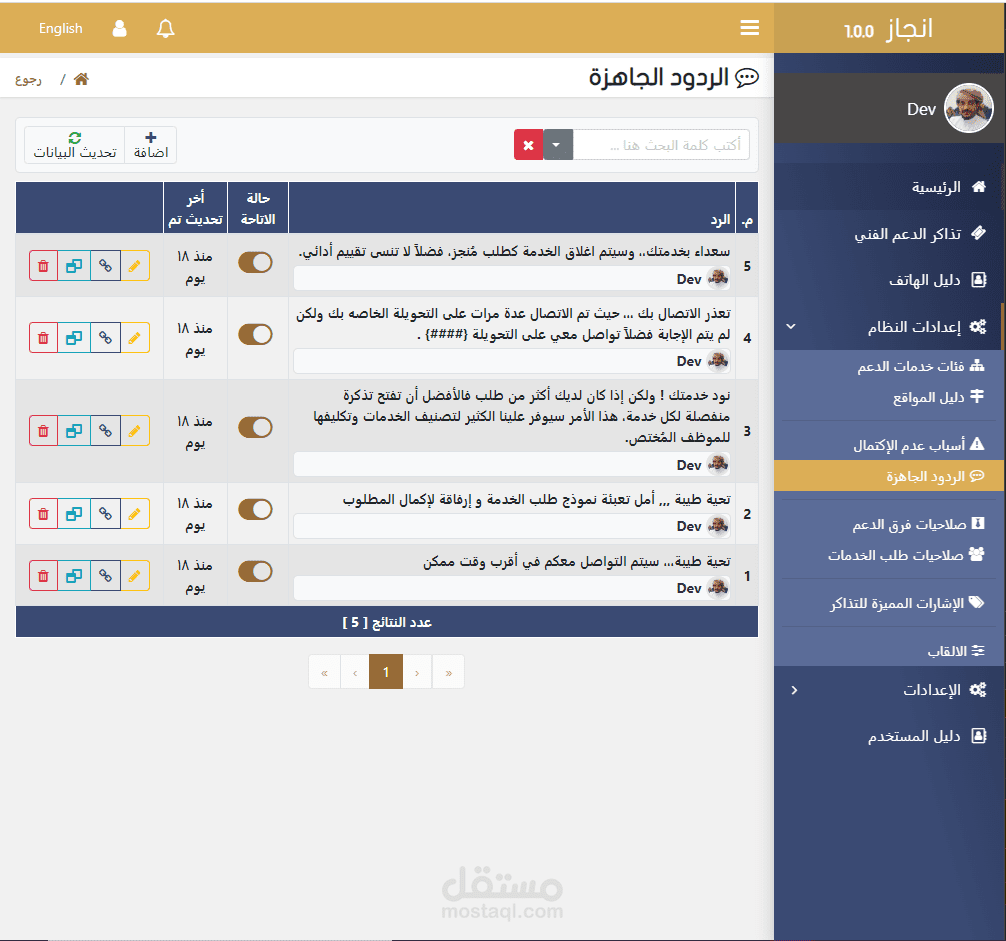This screenshot has height=941, width=1006.
Task: Delete reply number 2 trash icon
Action: point(43,514)
